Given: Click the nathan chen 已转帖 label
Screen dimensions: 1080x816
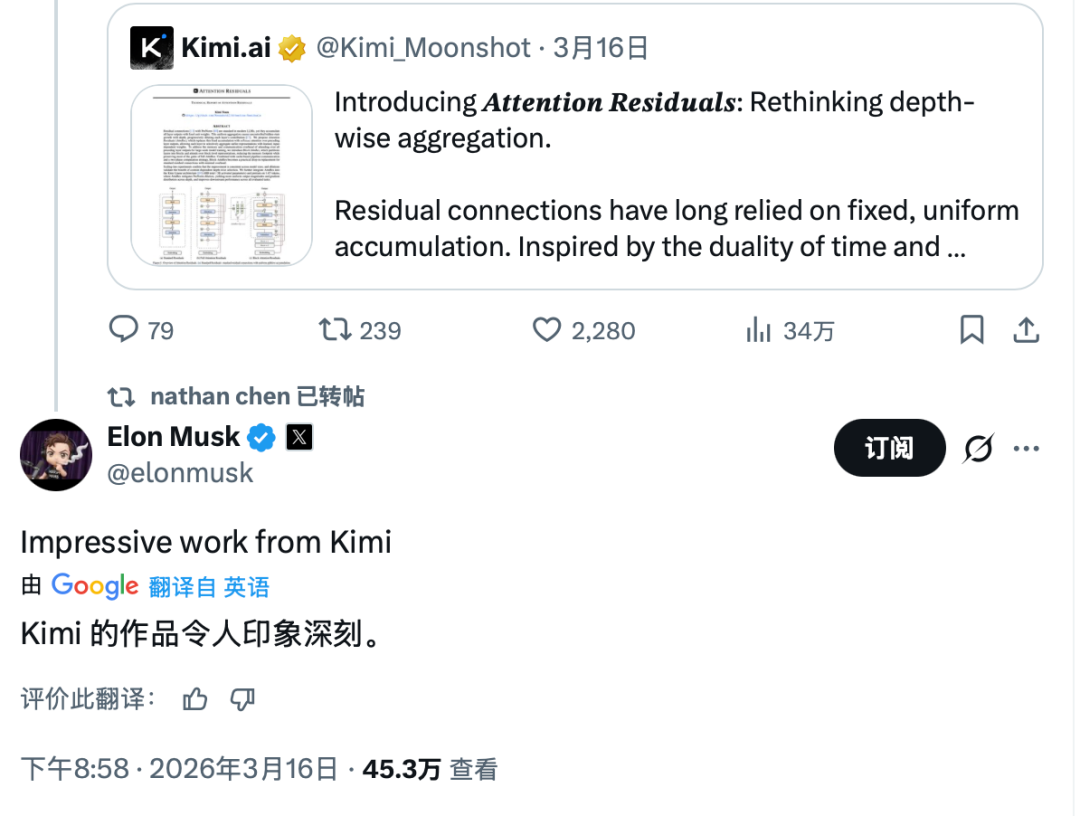Looking at the screenshot, I should tap(257, 396).
